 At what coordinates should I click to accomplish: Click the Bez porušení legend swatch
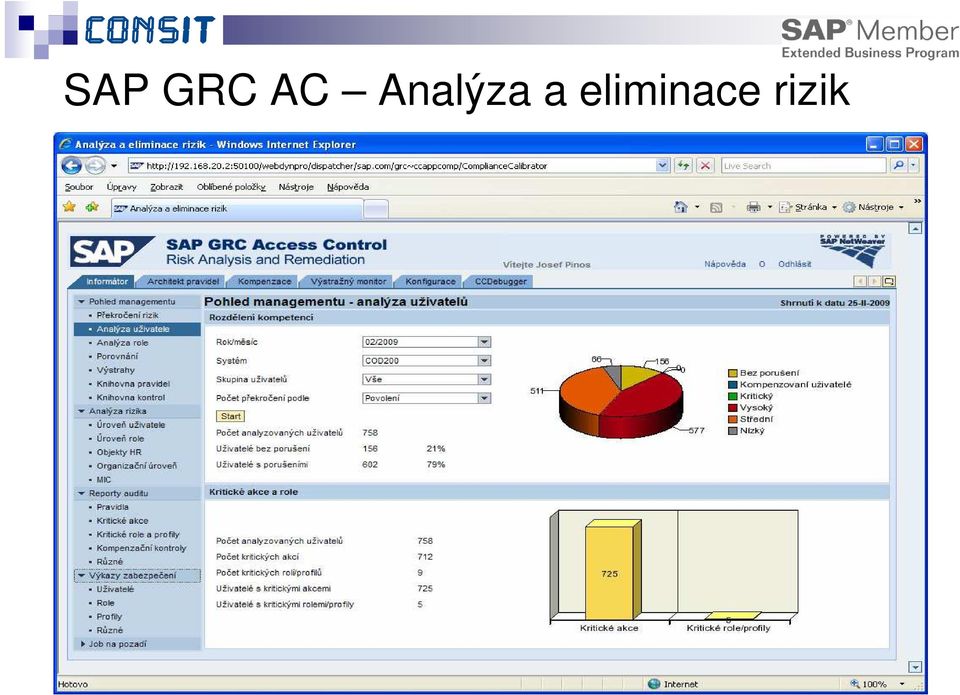point(732,373)
